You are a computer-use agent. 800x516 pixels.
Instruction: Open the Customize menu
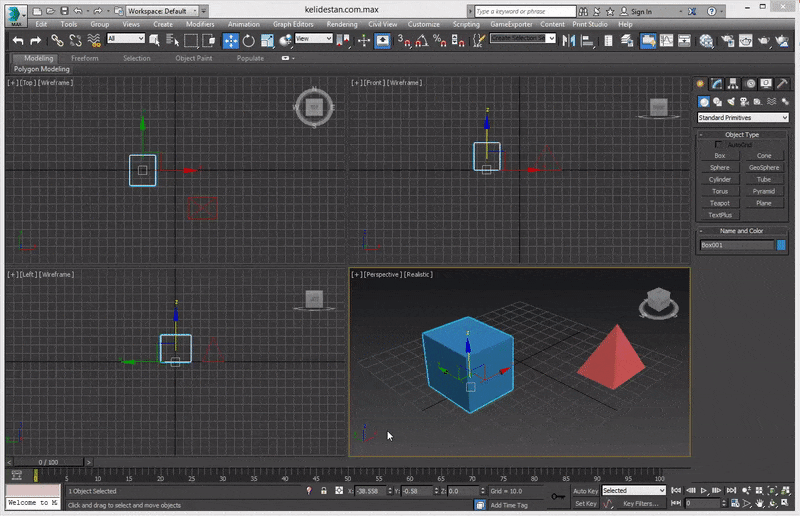[423, 24]
